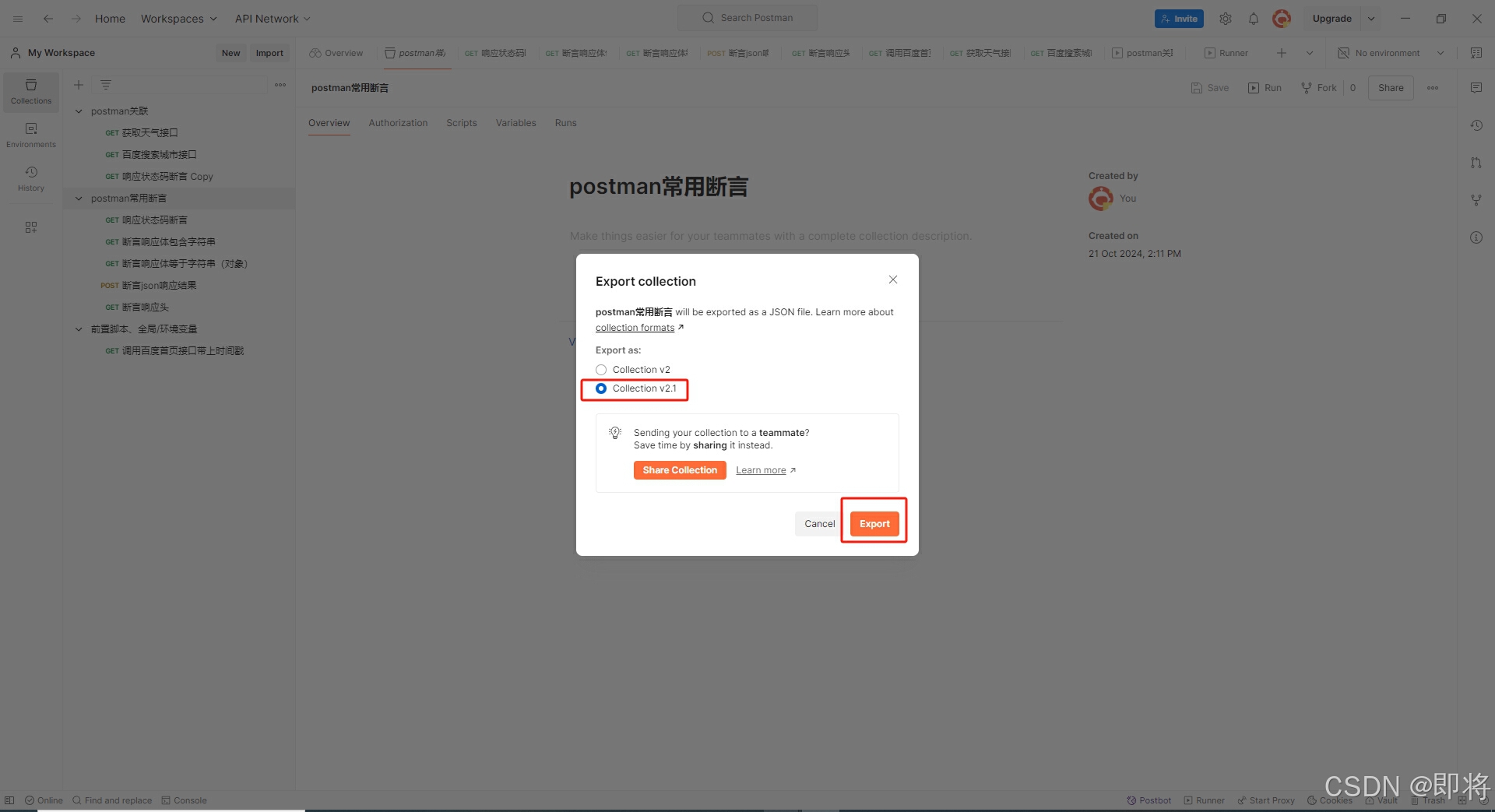Image resolution: width=1495 pixels, height=812 pixels.
Task: Open collection more actions ellipsis near Share
Action: tap(1433, 88)
